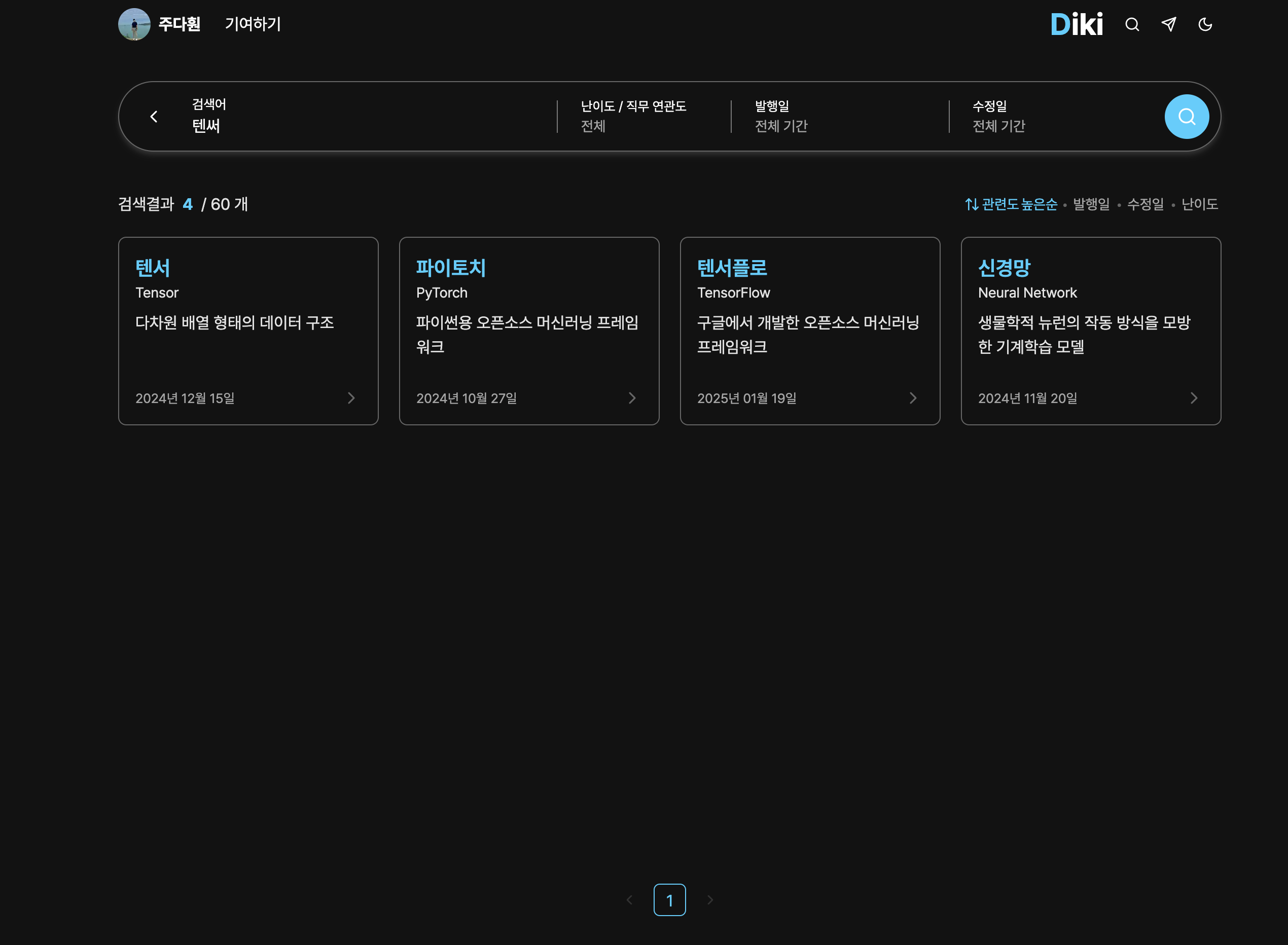
Task: Click the paper plane share icon
Action: click(x=1169, y=25)
